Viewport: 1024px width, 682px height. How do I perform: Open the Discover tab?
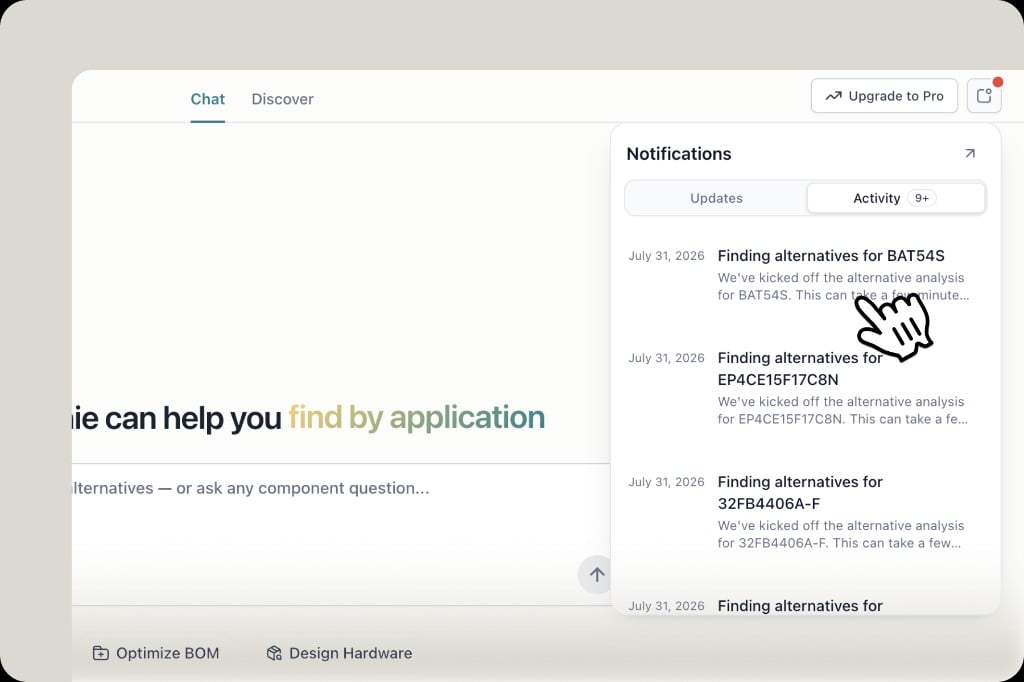(x=282, y=99)
